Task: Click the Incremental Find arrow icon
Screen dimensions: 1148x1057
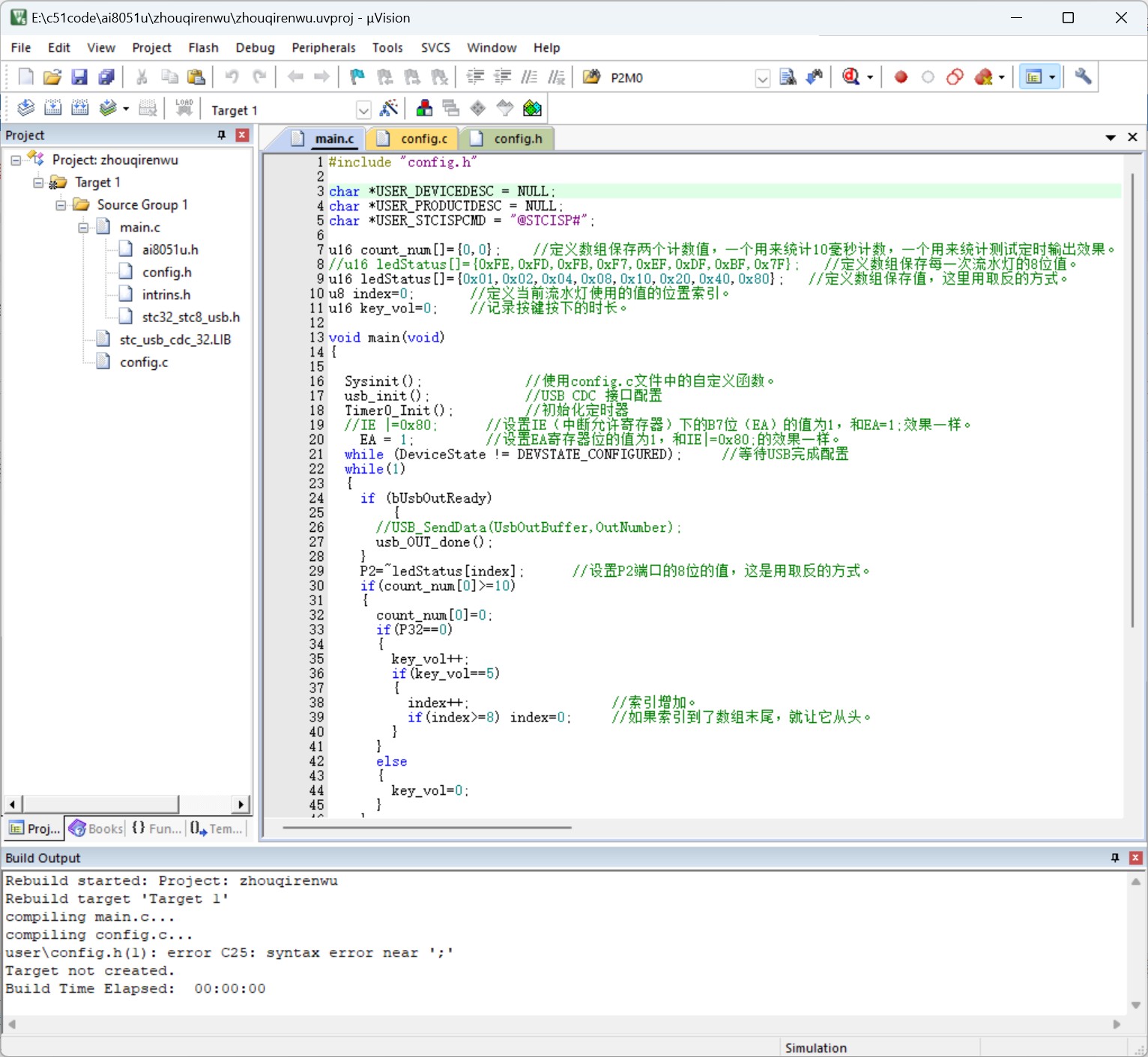Action: point(815,76)
